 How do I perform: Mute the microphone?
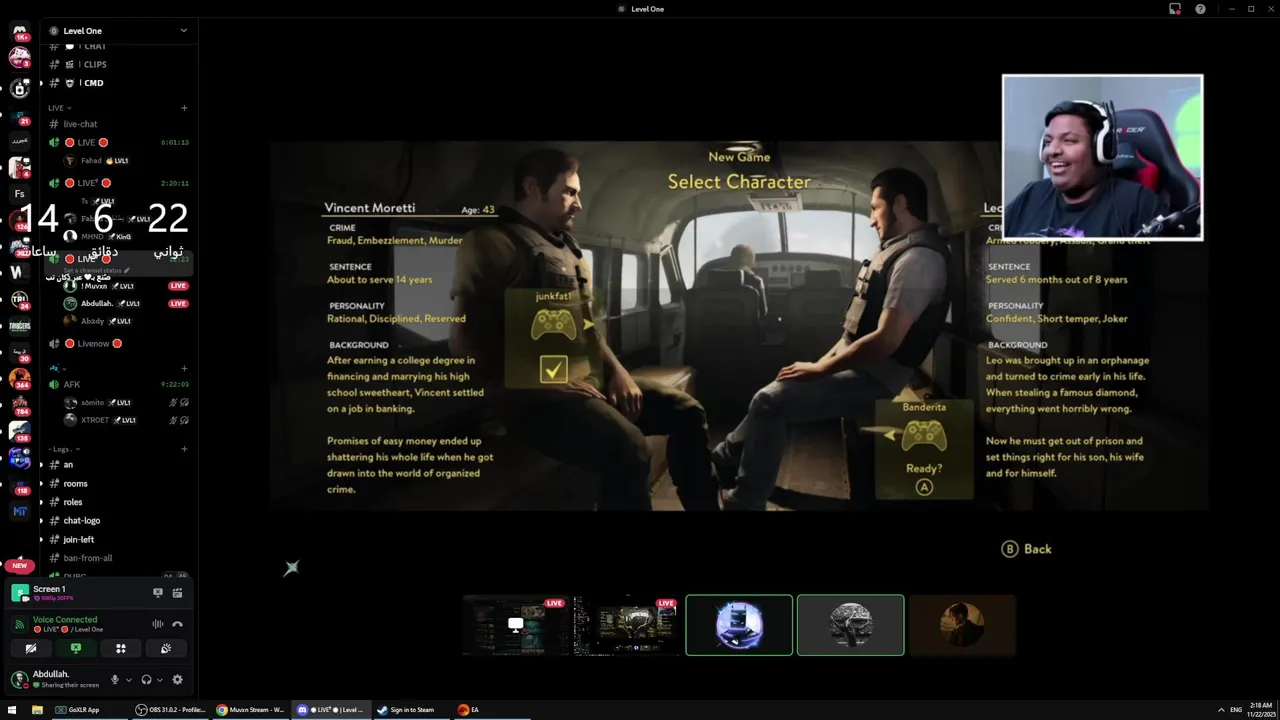tap(115, 680)
